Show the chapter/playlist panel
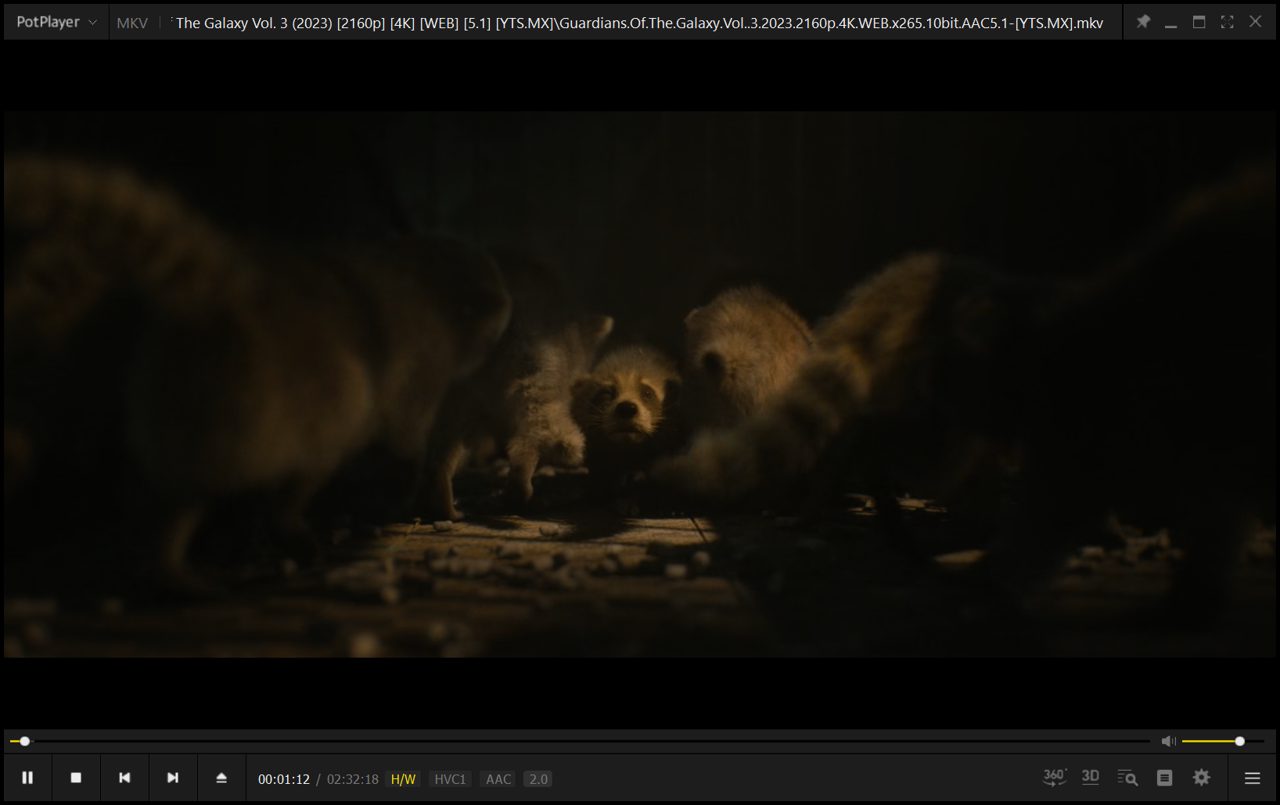Image resolution: width=1280 pixels, height=805 pixels. [1164, 778]
